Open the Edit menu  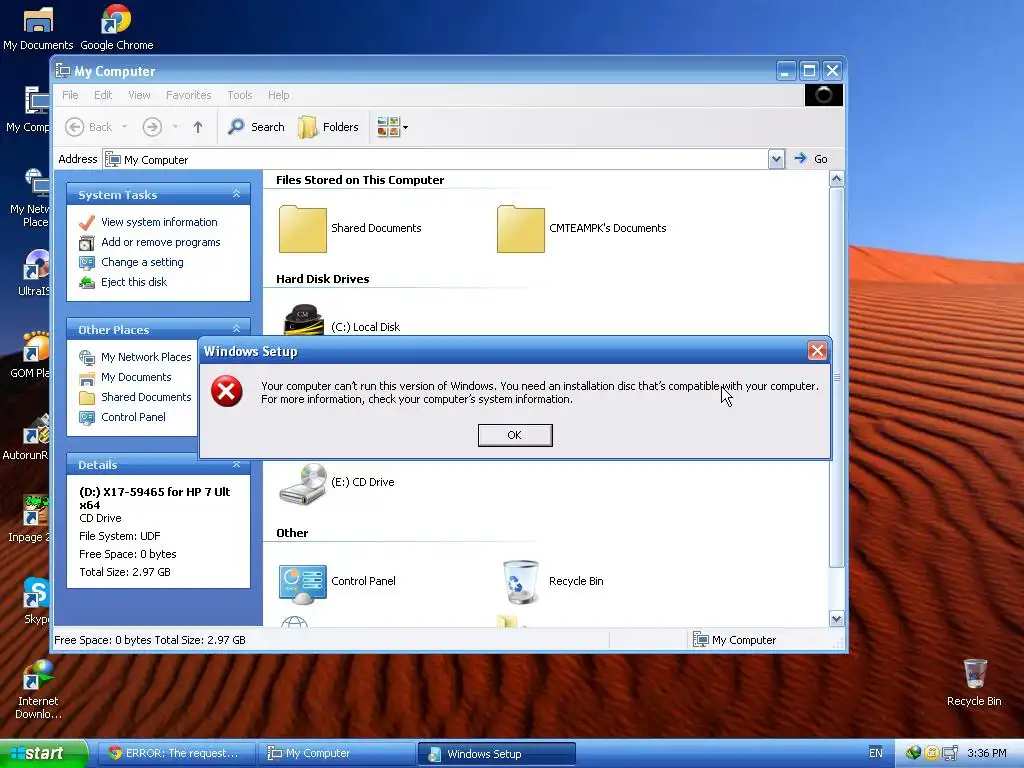coord(103,95)
